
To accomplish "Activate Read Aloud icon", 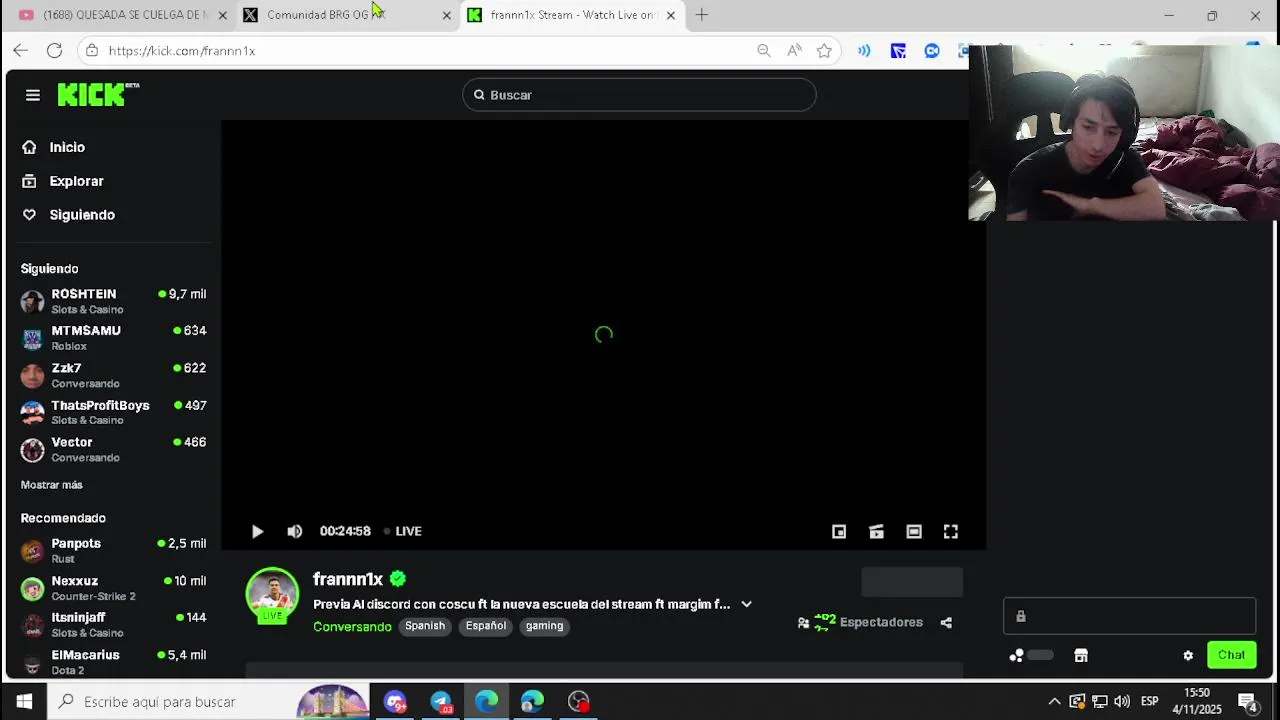I will (x=794, y=50).
